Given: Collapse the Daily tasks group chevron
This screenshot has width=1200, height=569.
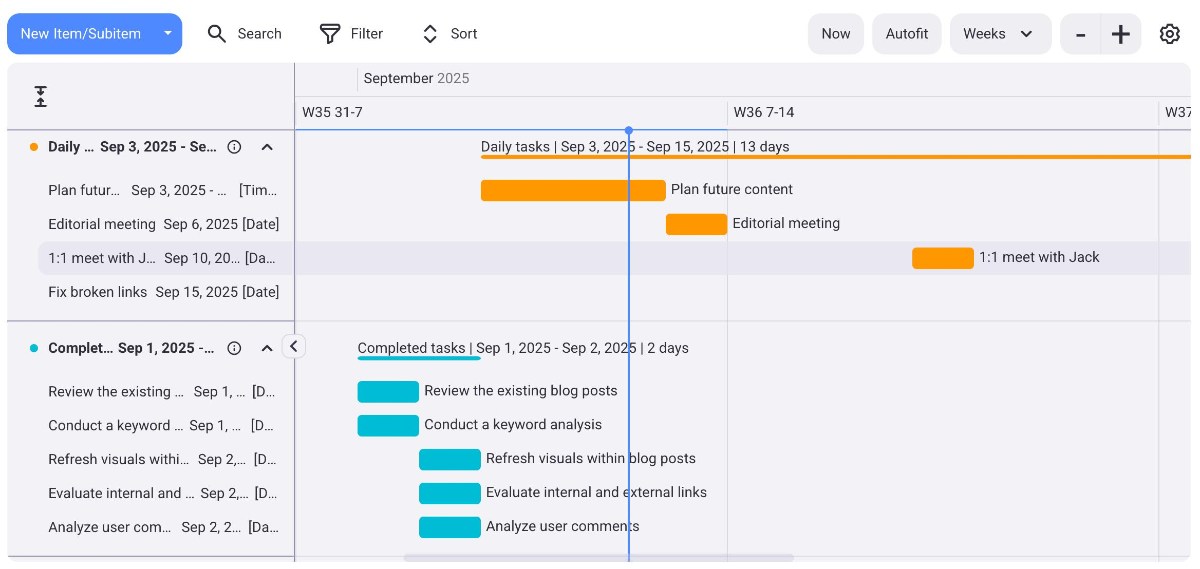Looking at the screenshot, I should click(x=267, y=147).
